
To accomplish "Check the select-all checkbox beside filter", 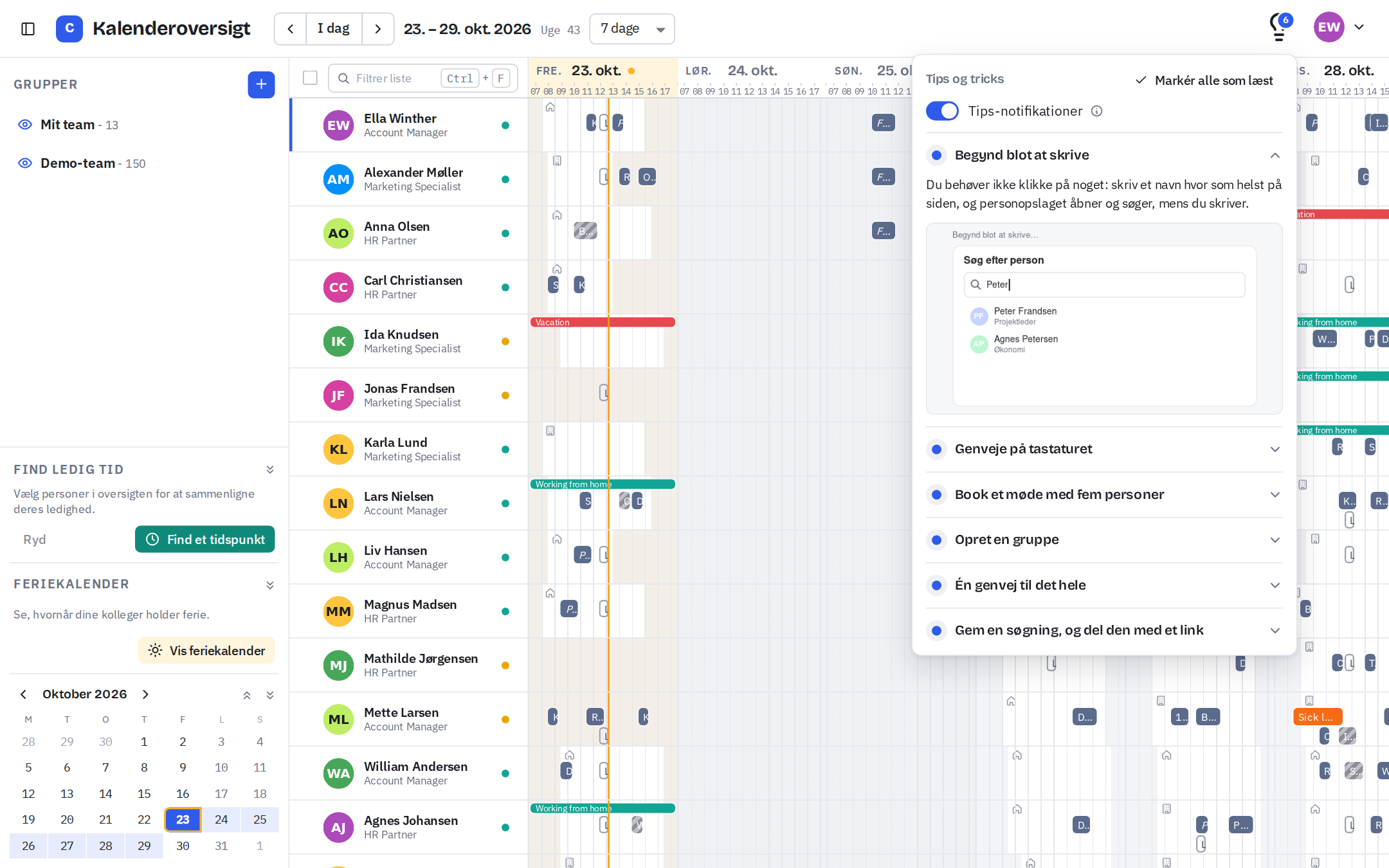I will pyautogui.click(x=310, y=78).
